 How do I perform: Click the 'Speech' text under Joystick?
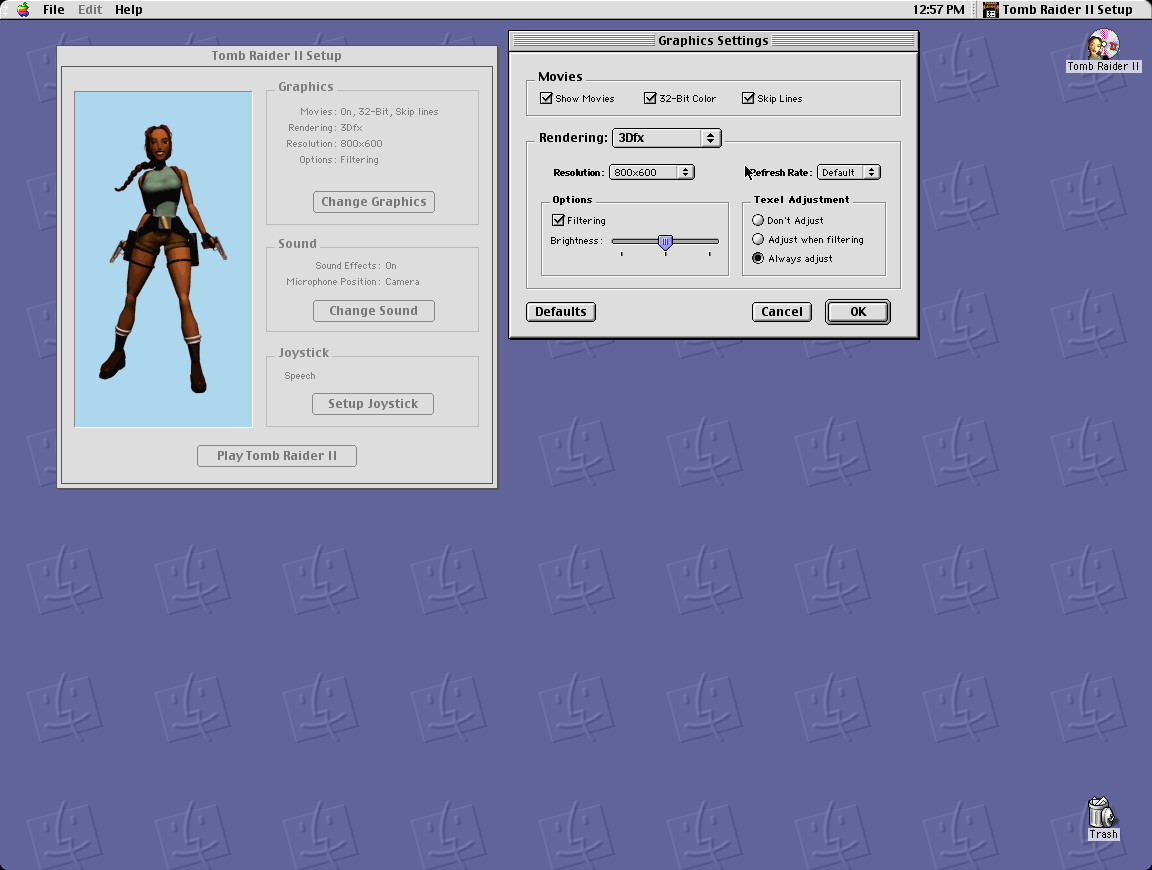300,375
